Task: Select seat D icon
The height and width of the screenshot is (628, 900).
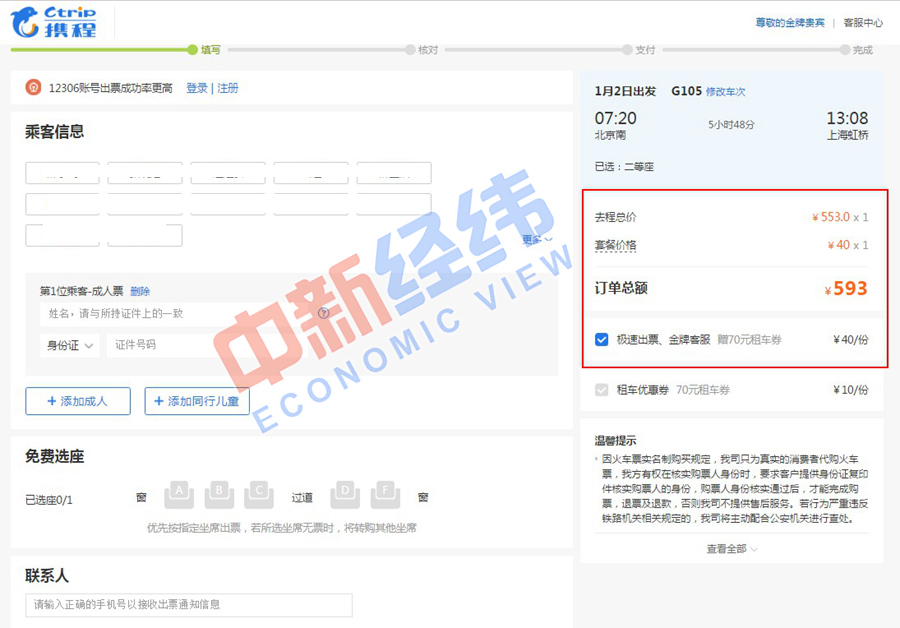Action: pos(345,488)
